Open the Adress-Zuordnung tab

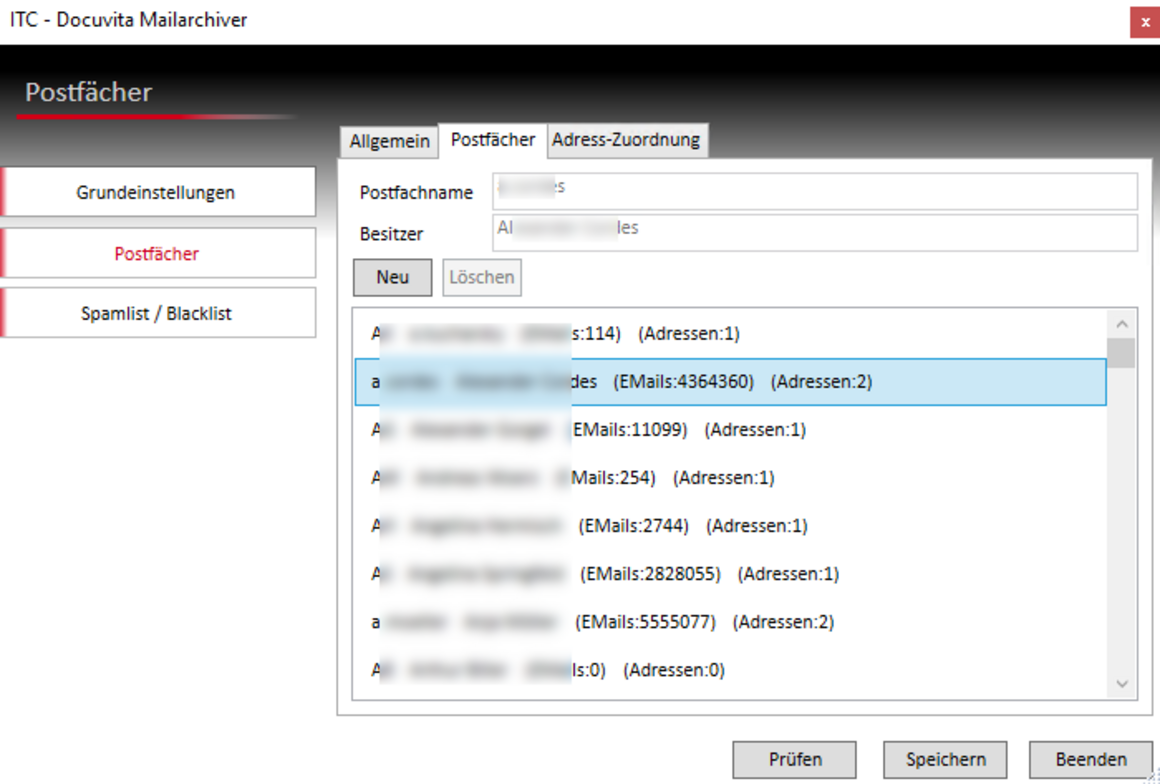coord(626,141)
